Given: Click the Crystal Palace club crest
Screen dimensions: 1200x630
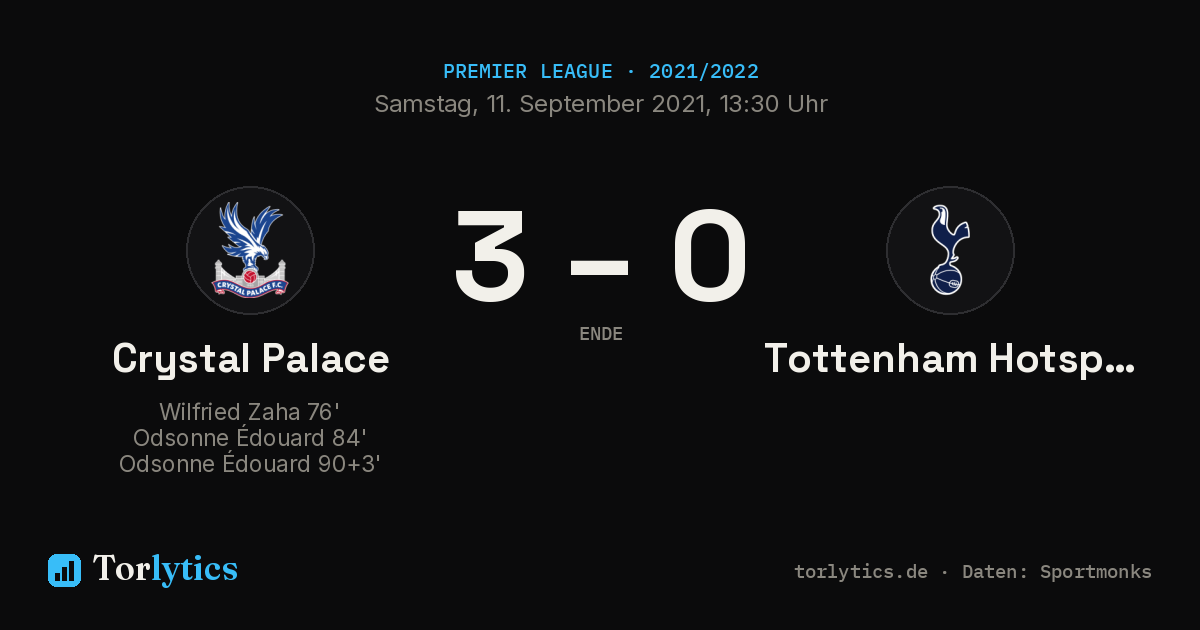Looking at the screenshot, I should pyautogui.click(x=250, y=250).
